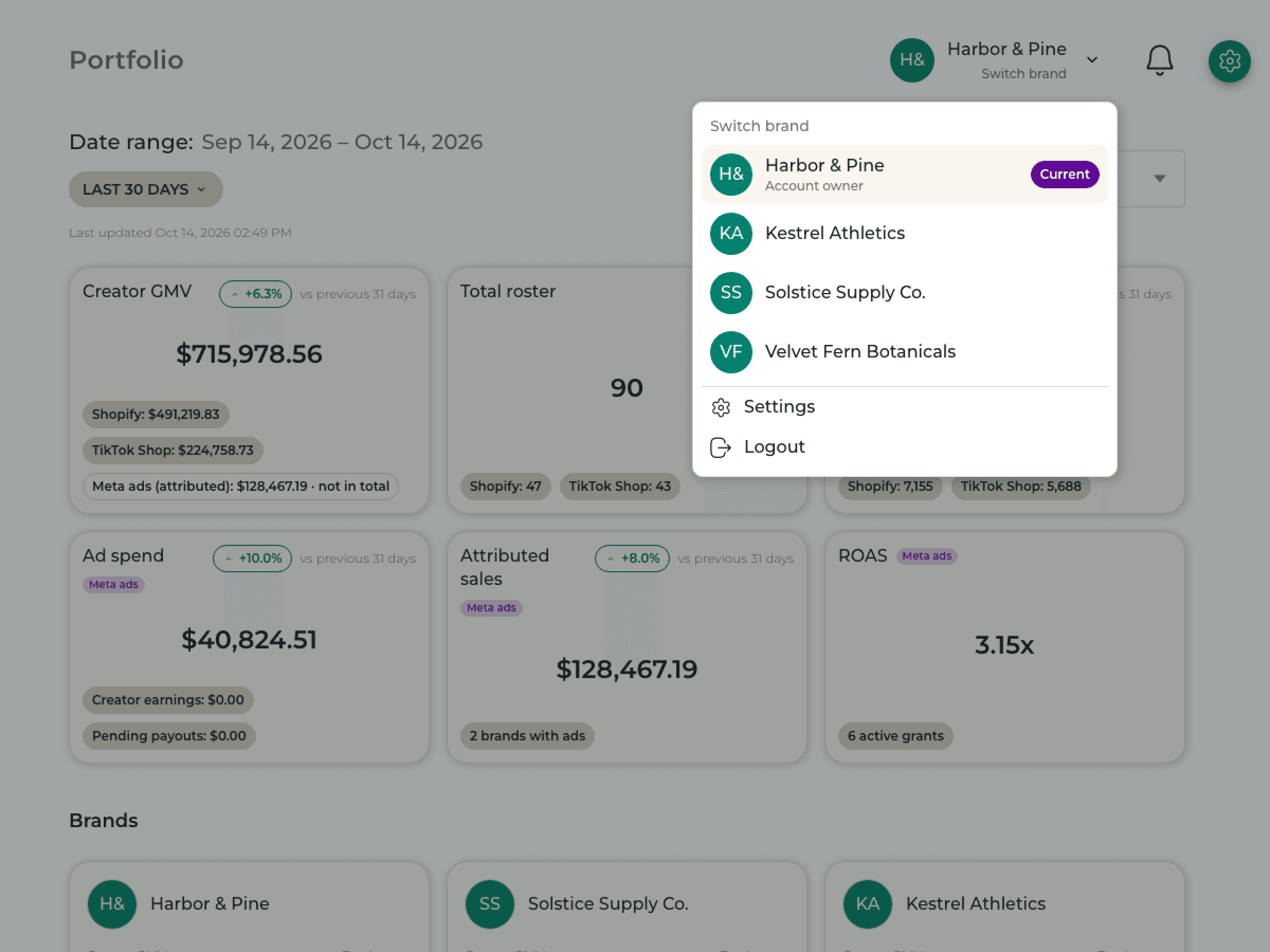Click the 2 brands with ads chip

tap(527, 736)
